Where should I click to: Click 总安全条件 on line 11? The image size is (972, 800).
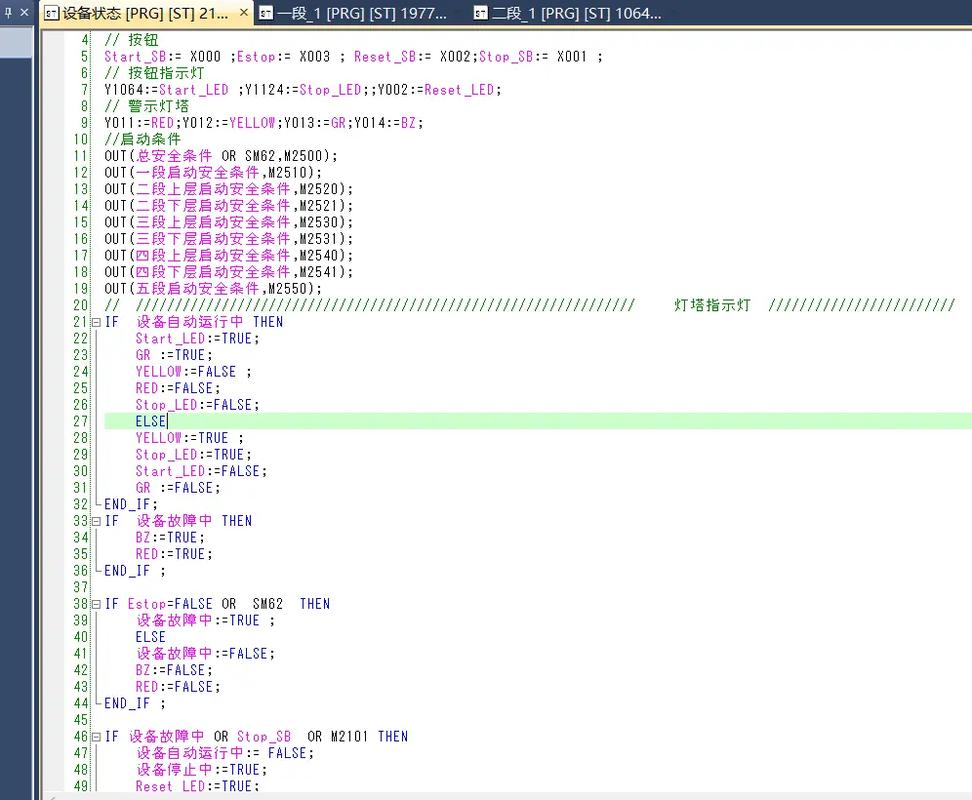coord(174,156)
